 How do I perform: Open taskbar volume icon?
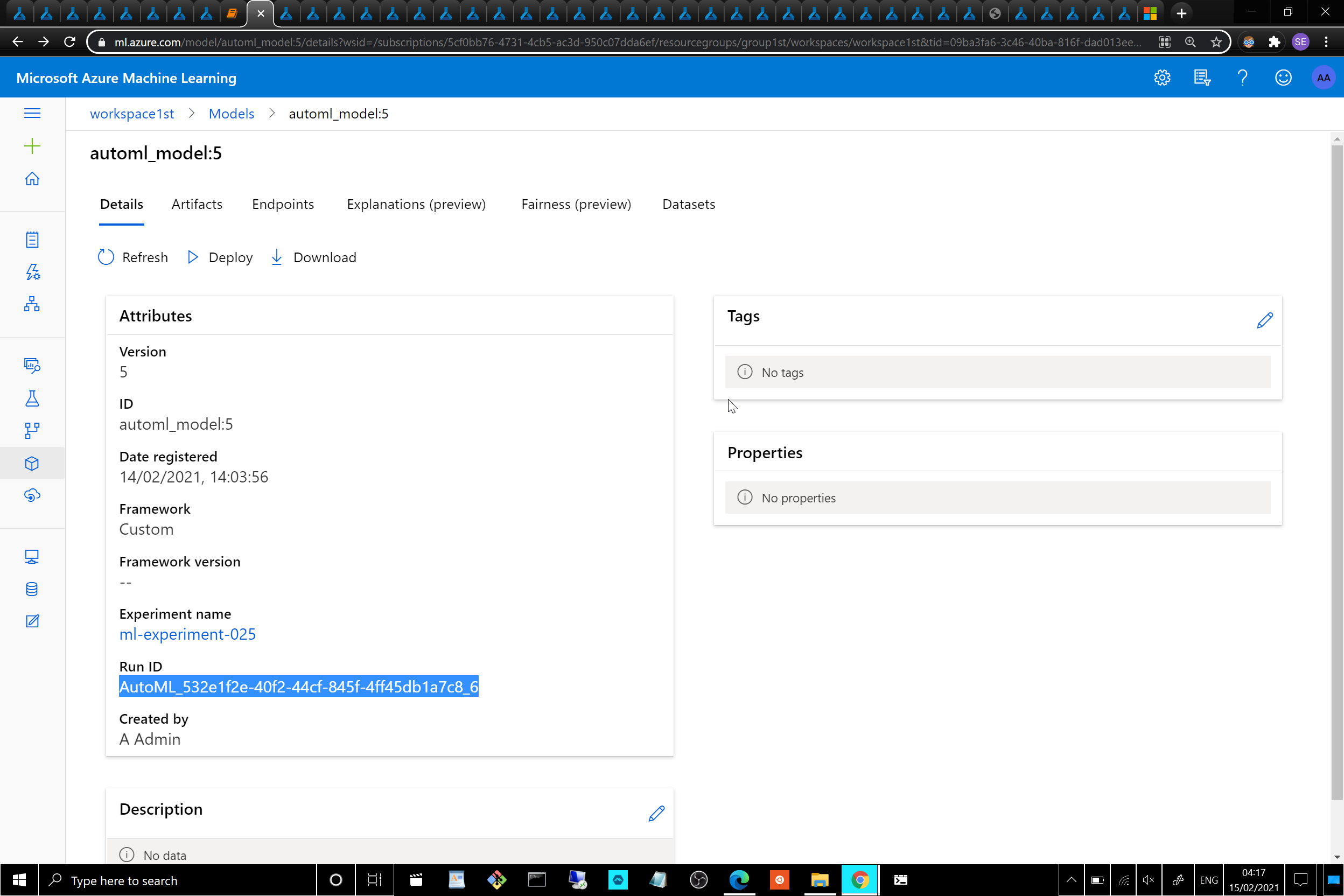(x=1148, y=880)
